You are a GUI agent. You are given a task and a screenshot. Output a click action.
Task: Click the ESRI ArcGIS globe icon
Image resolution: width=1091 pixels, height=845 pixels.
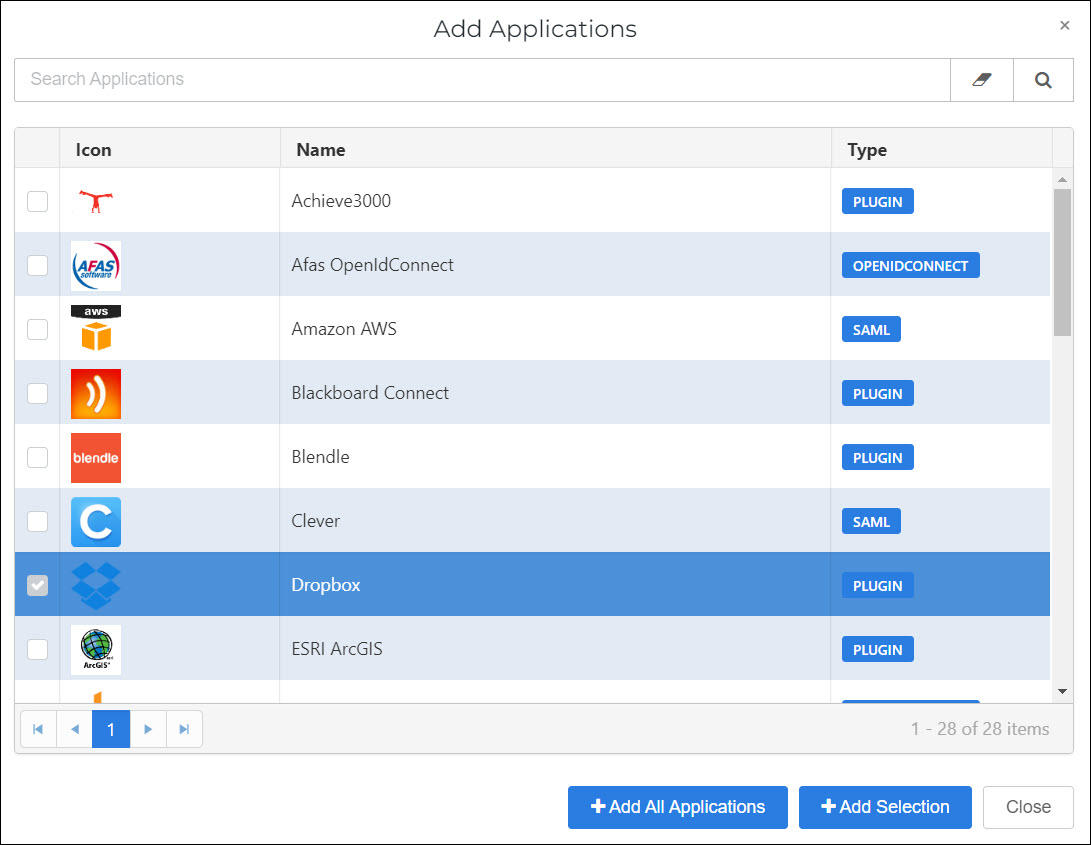coord(96,649)
